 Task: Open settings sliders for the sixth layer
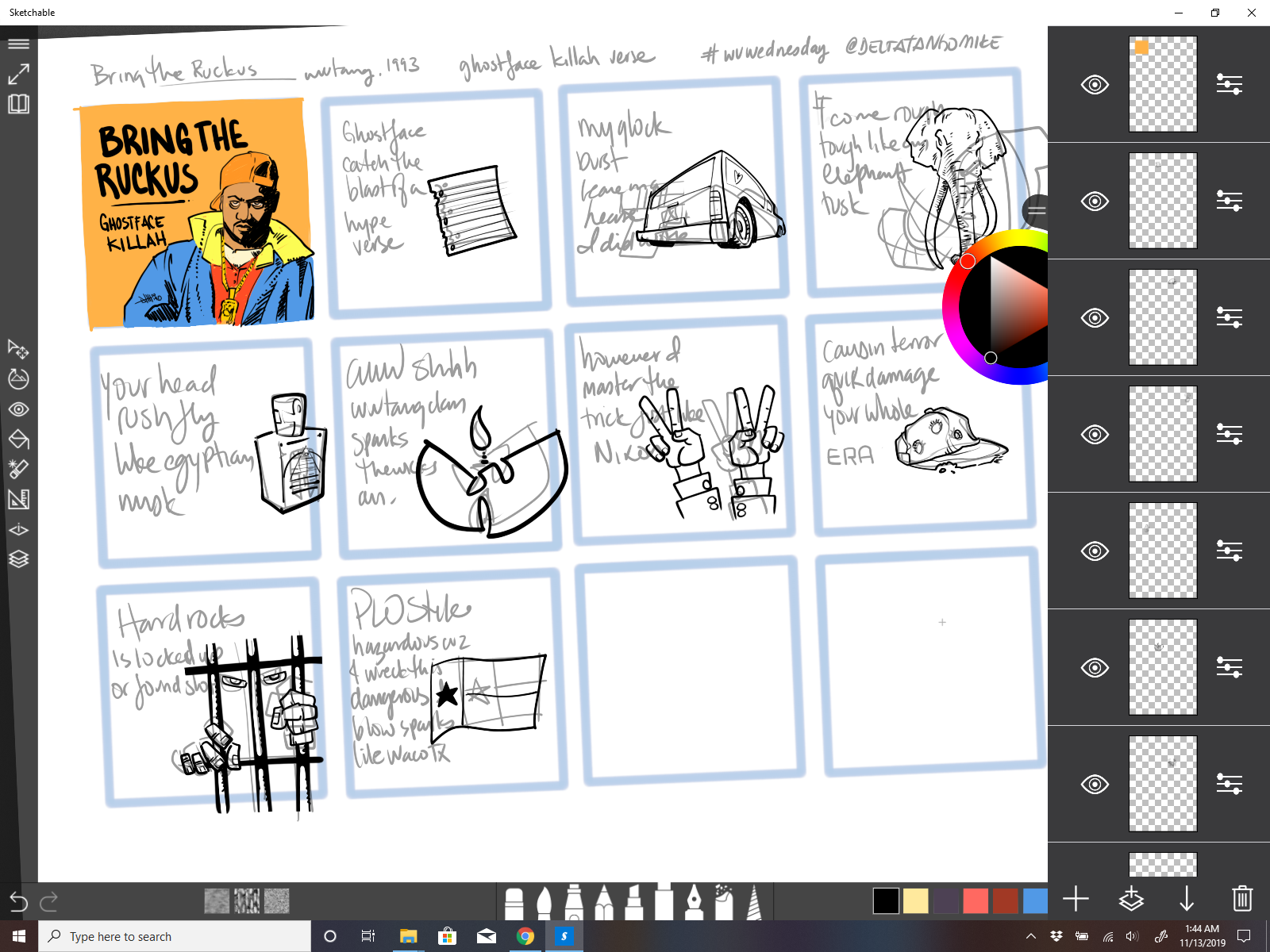(1230, 667)
